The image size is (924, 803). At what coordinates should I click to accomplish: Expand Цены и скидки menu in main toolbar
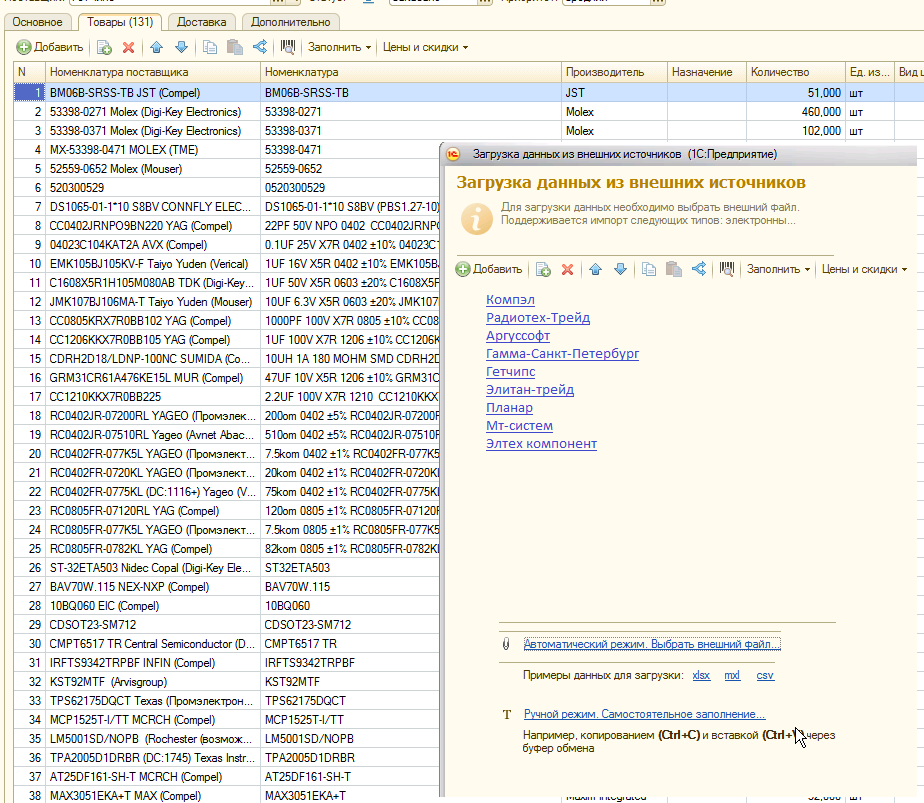pos(425,47)
